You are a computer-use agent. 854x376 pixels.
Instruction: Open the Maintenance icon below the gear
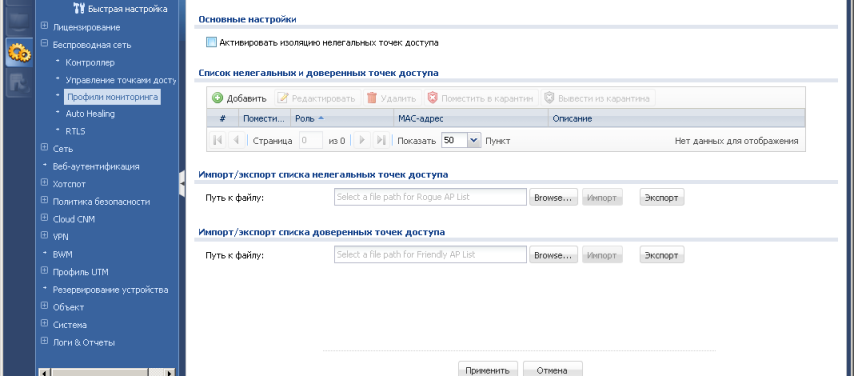(x=19, y=84)
